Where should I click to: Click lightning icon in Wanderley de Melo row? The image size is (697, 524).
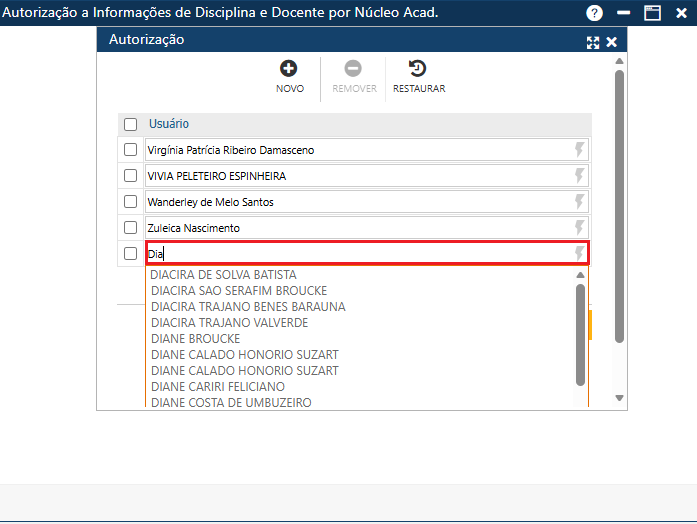pos(578,202)
